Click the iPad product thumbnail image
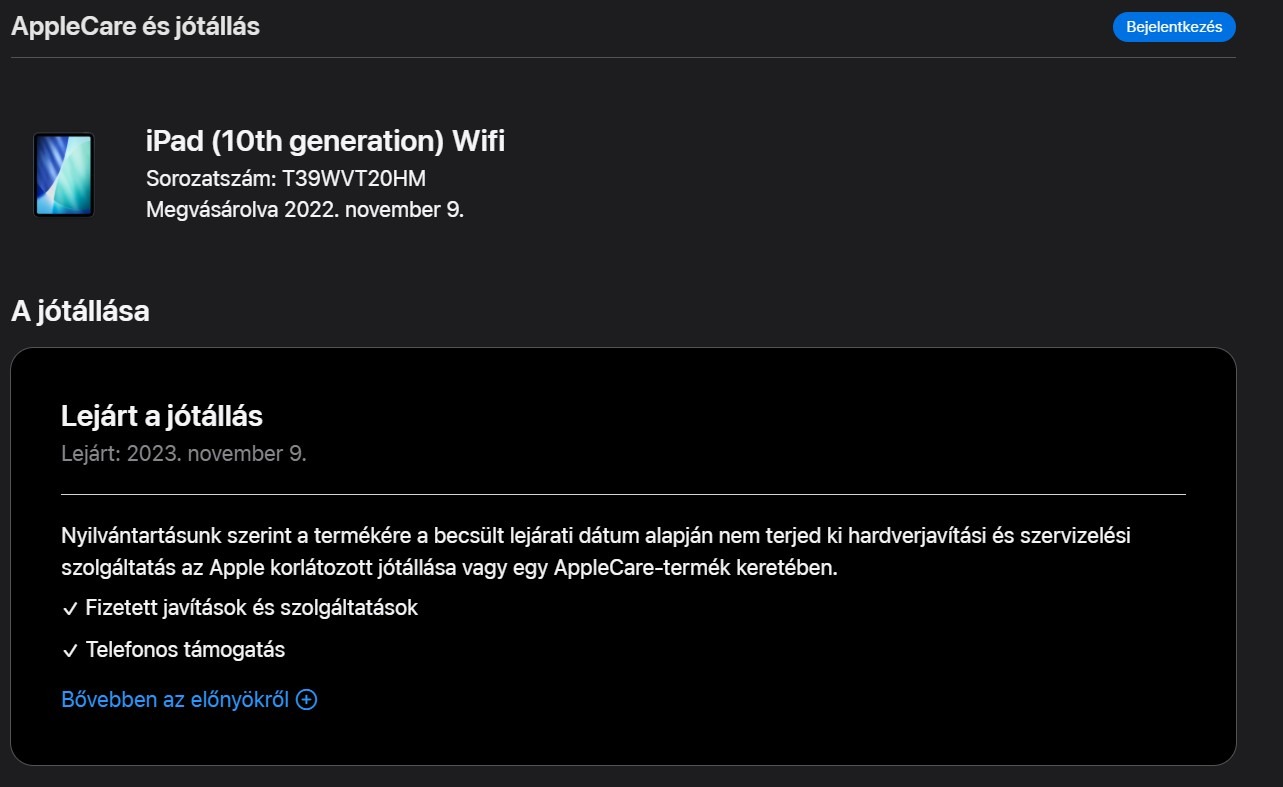This screenshot has height=787, width=1283. [63, 175]
